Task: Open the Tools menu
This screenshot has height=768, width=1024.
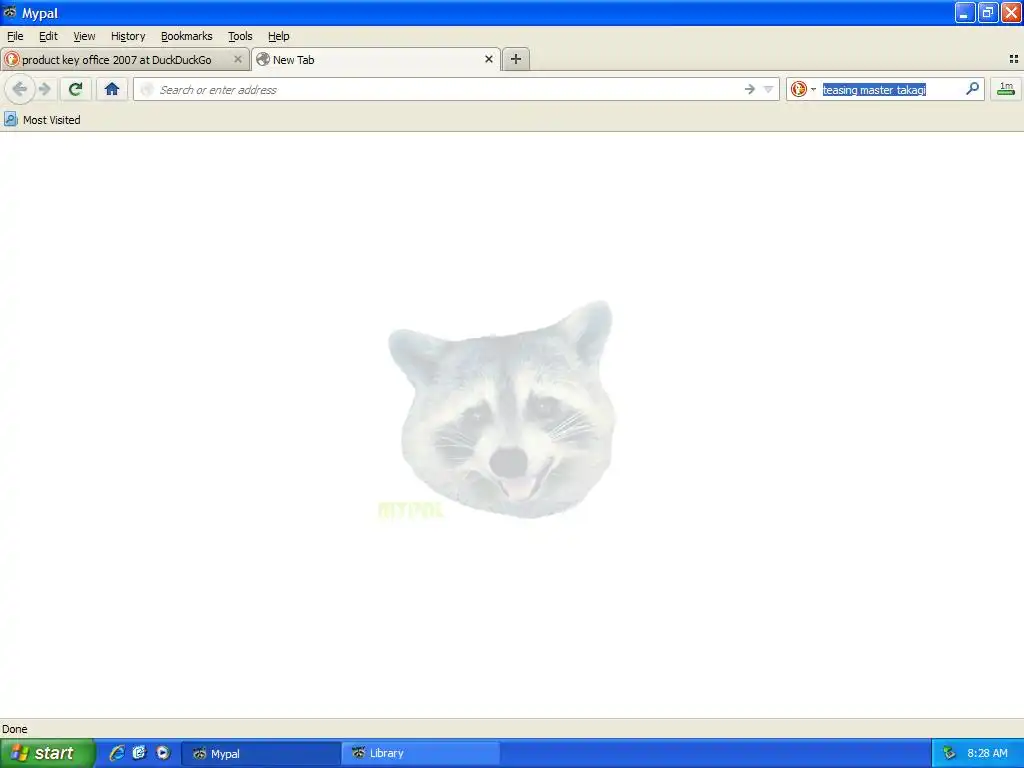Action: pos(240,37)
